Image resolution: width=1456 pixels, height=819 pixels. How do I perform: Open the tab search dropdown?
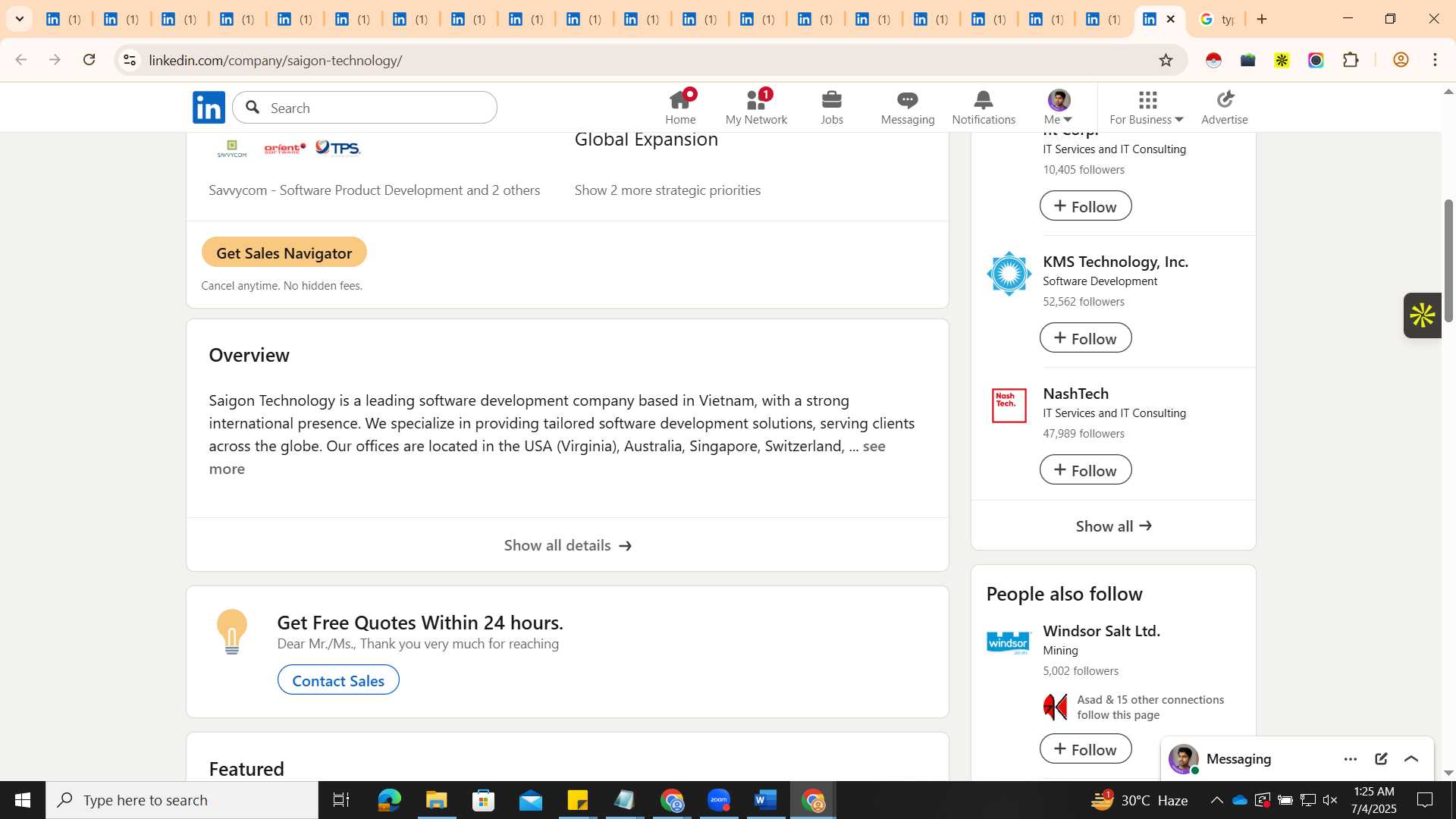pos(20,19)
